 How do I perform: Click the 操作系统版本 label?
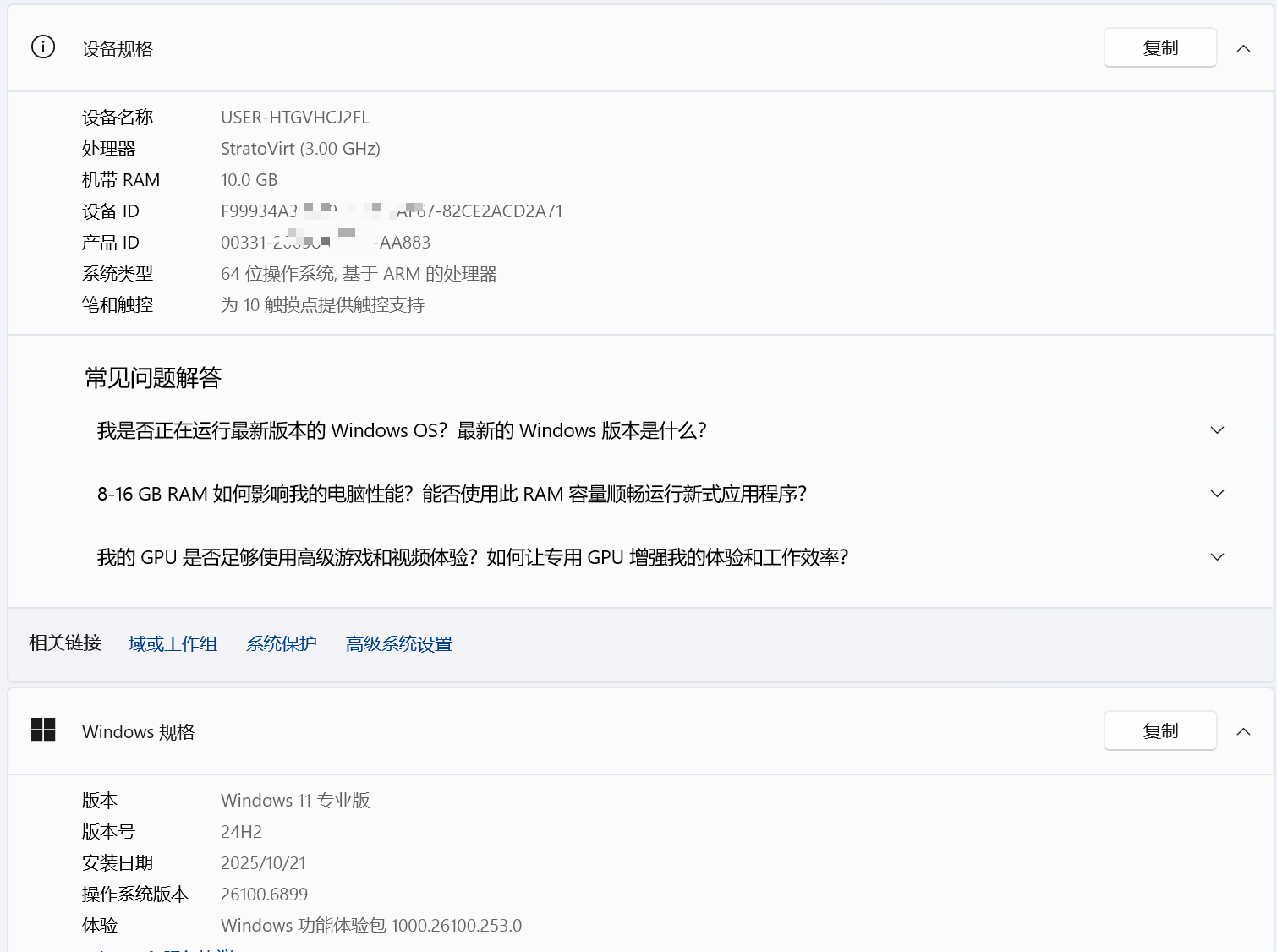(135, 895)
